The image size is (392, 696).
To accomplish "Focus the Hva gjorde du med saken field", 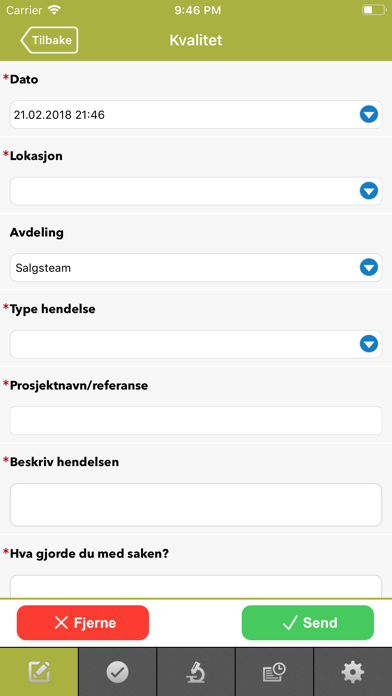I will point(196,586).
